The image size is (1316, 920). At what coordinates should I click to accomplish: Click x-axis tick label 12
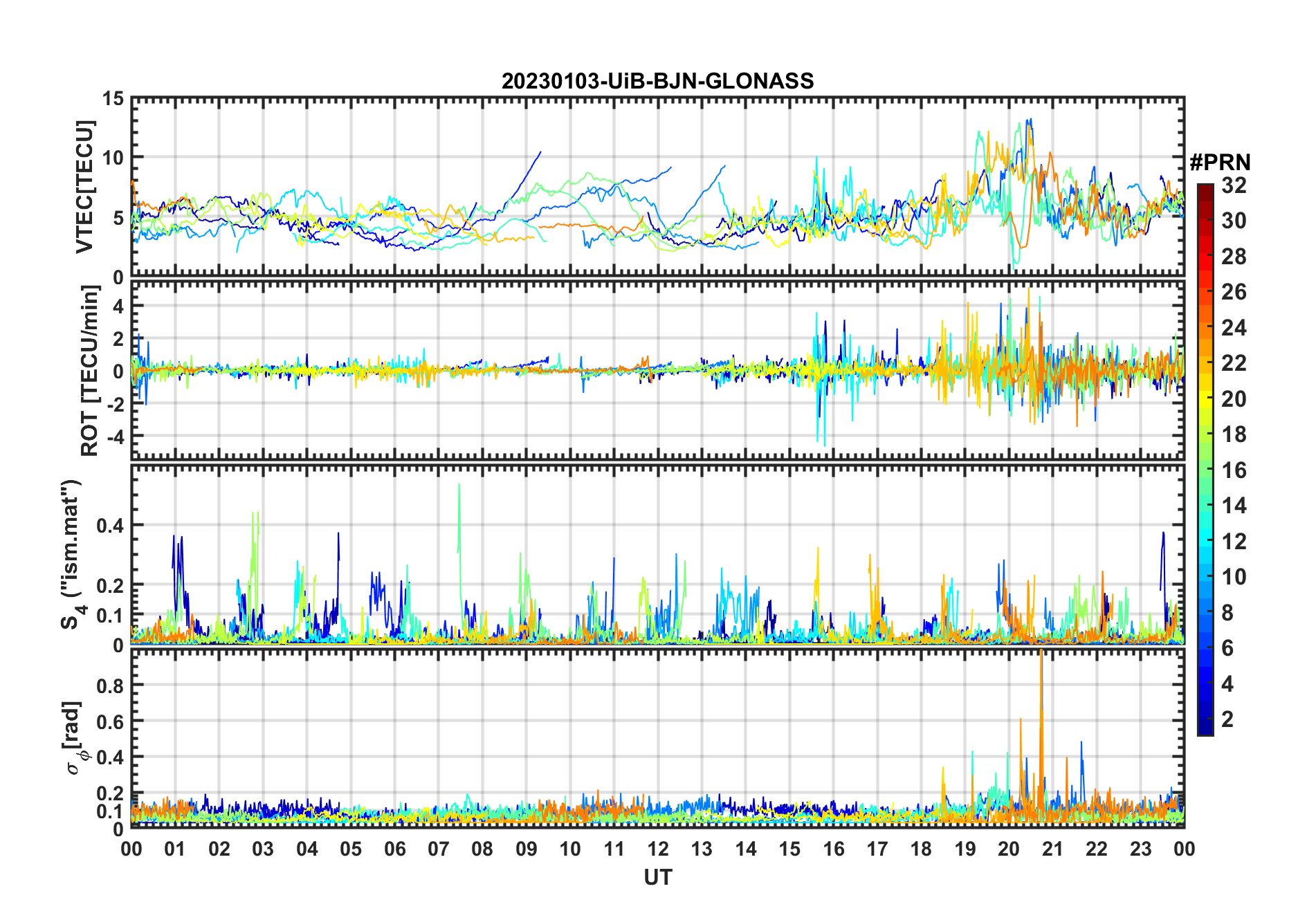point(657,849)
